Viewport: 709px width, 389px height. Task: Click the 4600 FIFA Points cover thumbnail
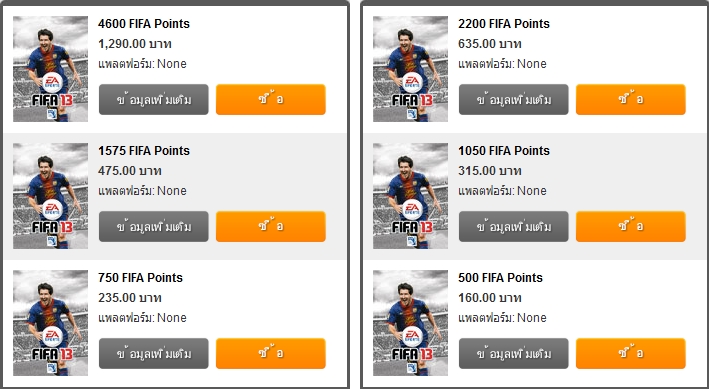[x=51, y=69]
